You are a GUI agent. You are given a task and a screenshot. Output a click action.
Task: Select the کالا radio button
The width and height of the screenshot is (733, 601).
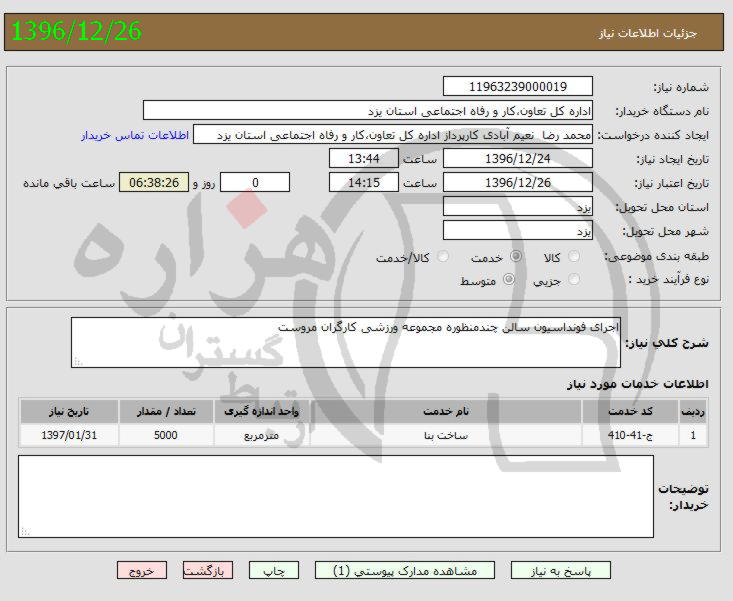click(574, 256)
